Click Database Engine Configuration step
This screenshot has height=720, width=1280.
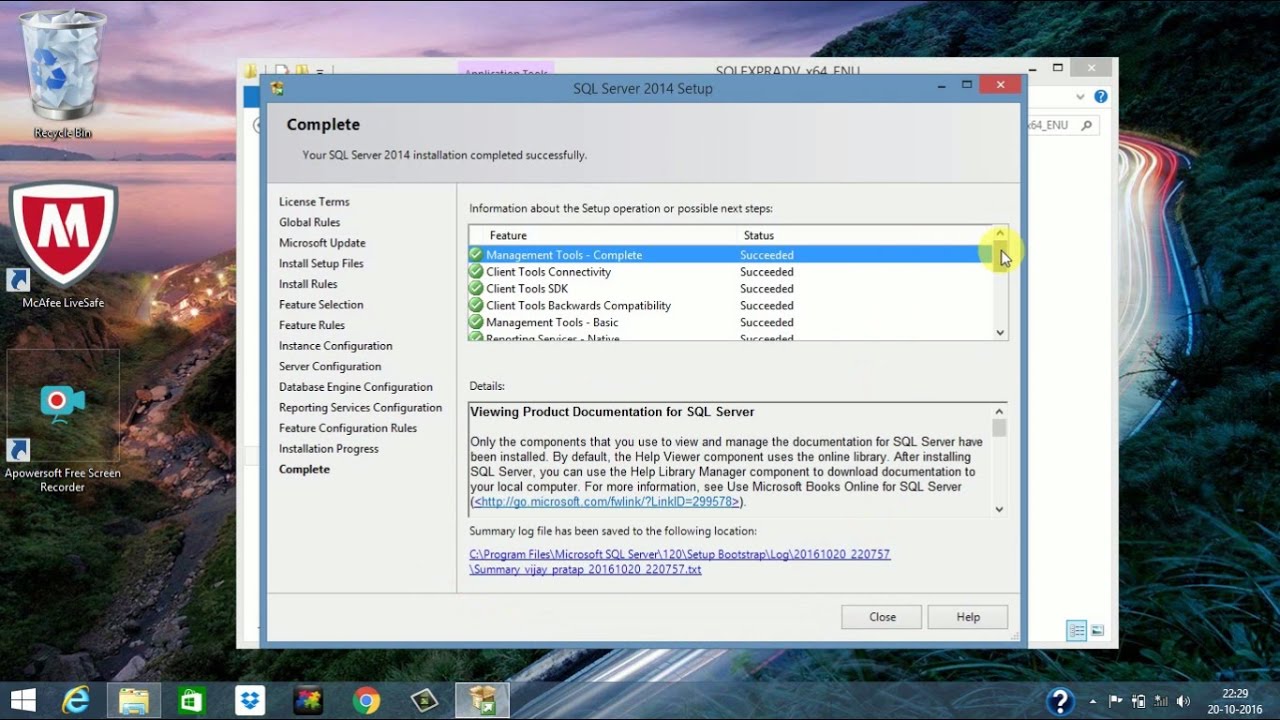(x=356, y=387)
